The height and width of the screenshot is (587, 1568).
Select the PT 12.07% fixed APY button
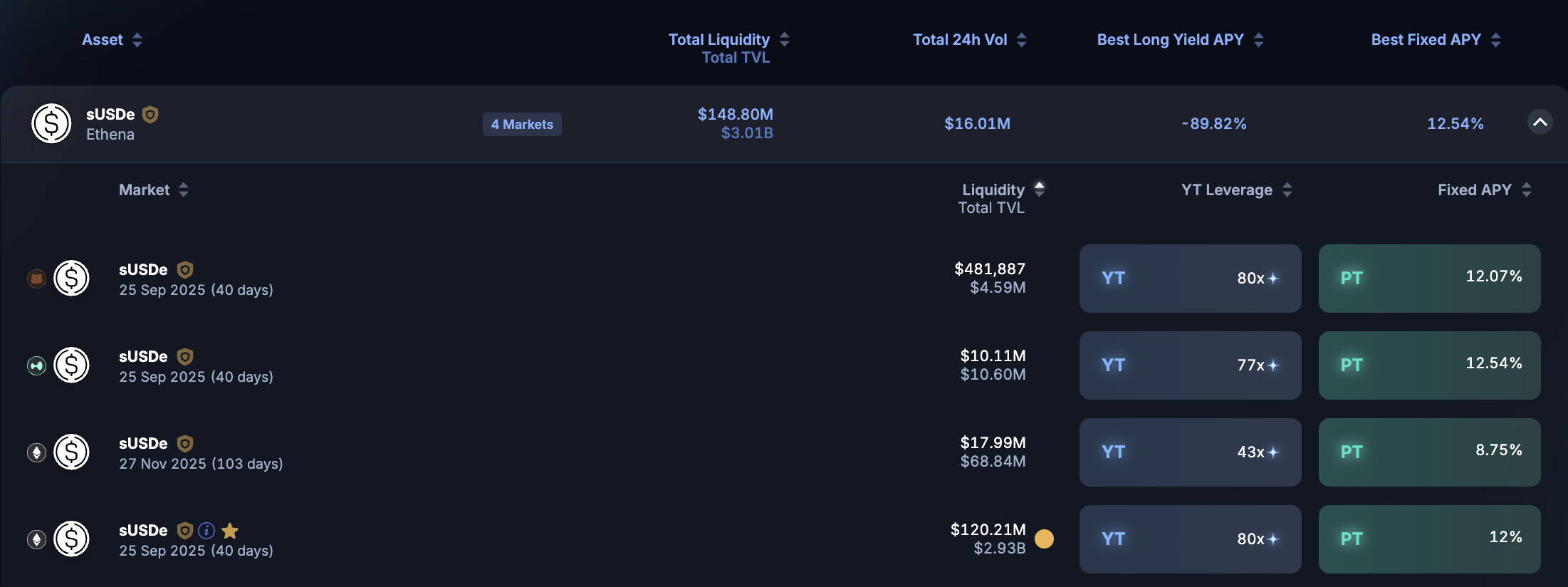click(1429, 279)
